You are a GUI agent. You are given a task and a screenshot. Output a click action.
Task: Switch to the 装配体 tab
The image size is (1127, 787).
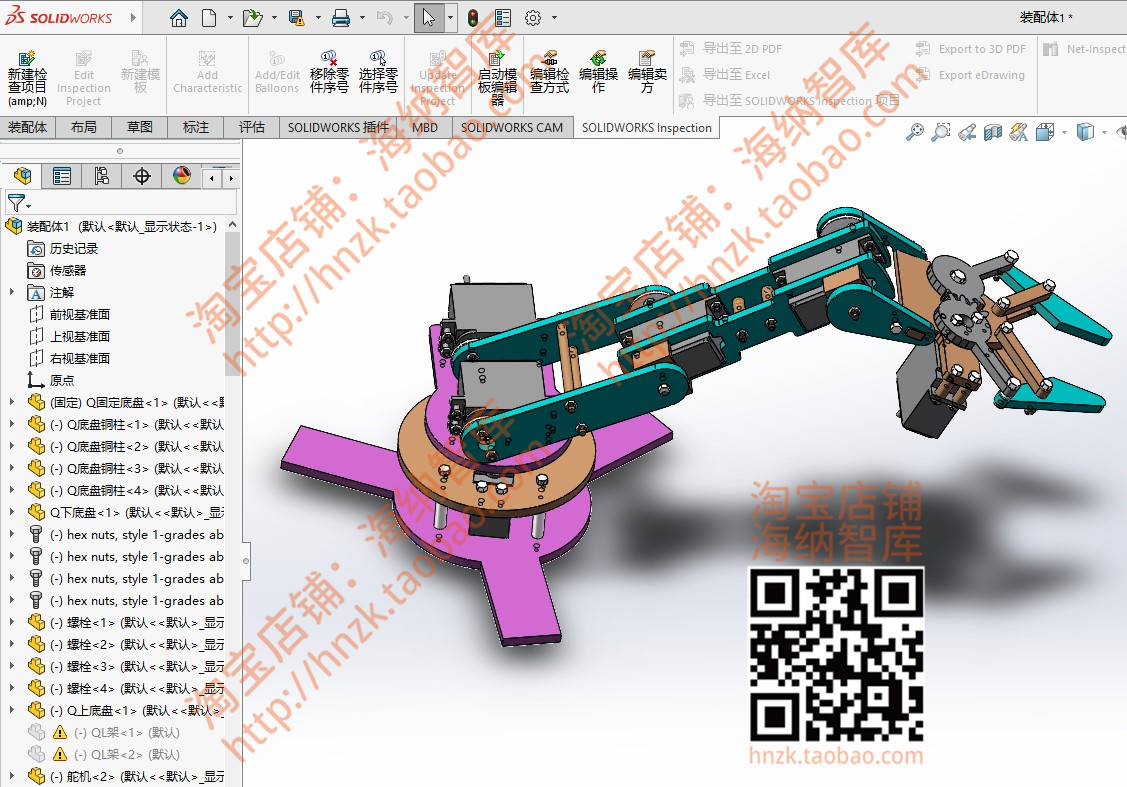click(x=27, y=127)
